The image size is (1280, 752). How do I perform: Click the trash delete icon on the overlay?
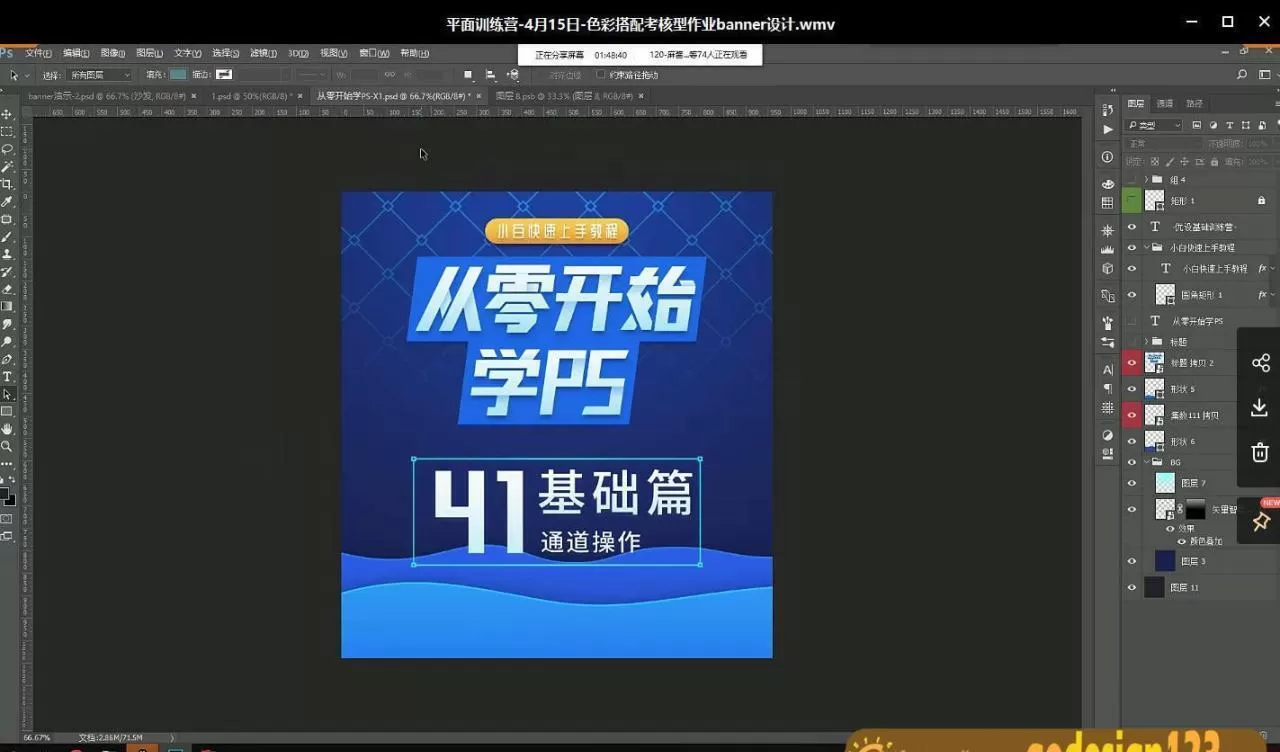point(1260,452)
